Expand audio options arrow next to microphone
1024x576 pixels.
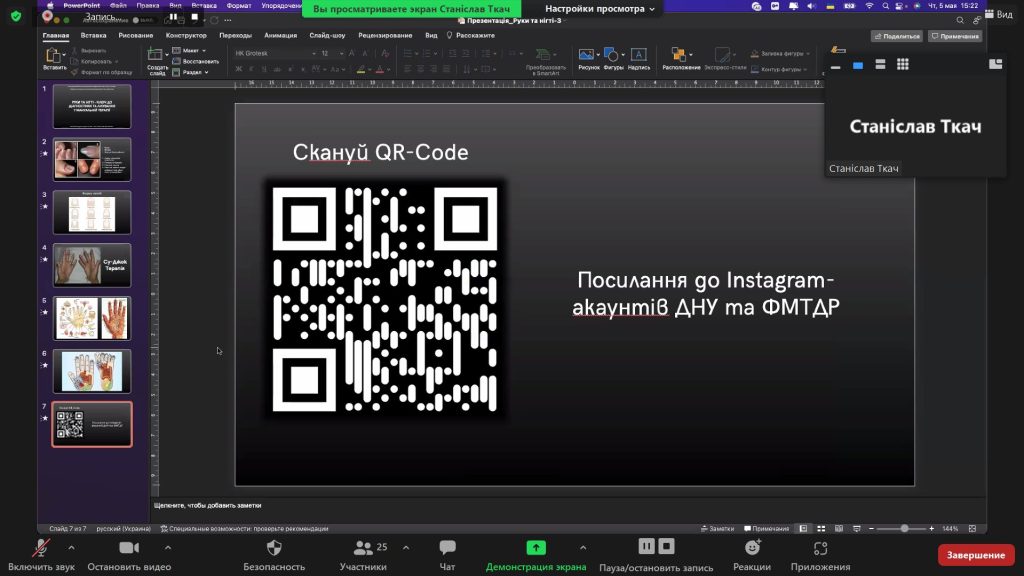(x=71, y=547)
